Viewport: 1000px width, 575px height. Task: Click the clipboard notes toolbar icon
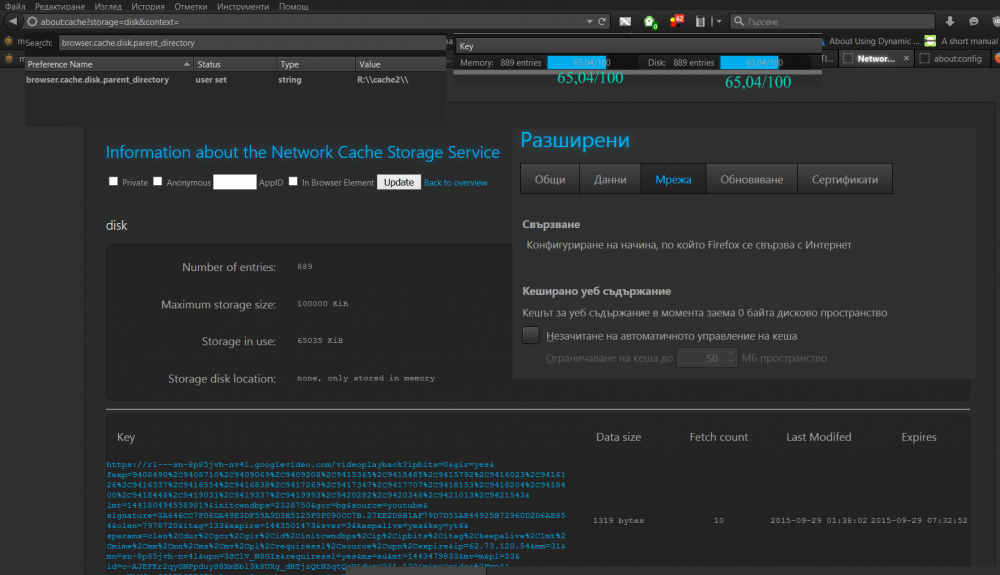pyautogui.click(x=700, y=22)
